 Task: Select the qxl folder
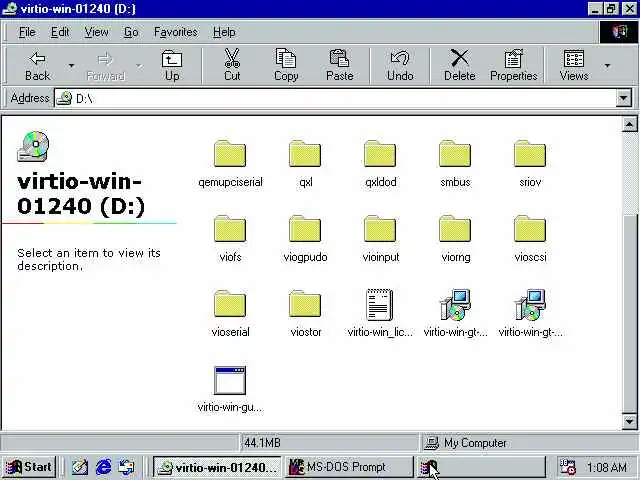[x=305, y=164]
